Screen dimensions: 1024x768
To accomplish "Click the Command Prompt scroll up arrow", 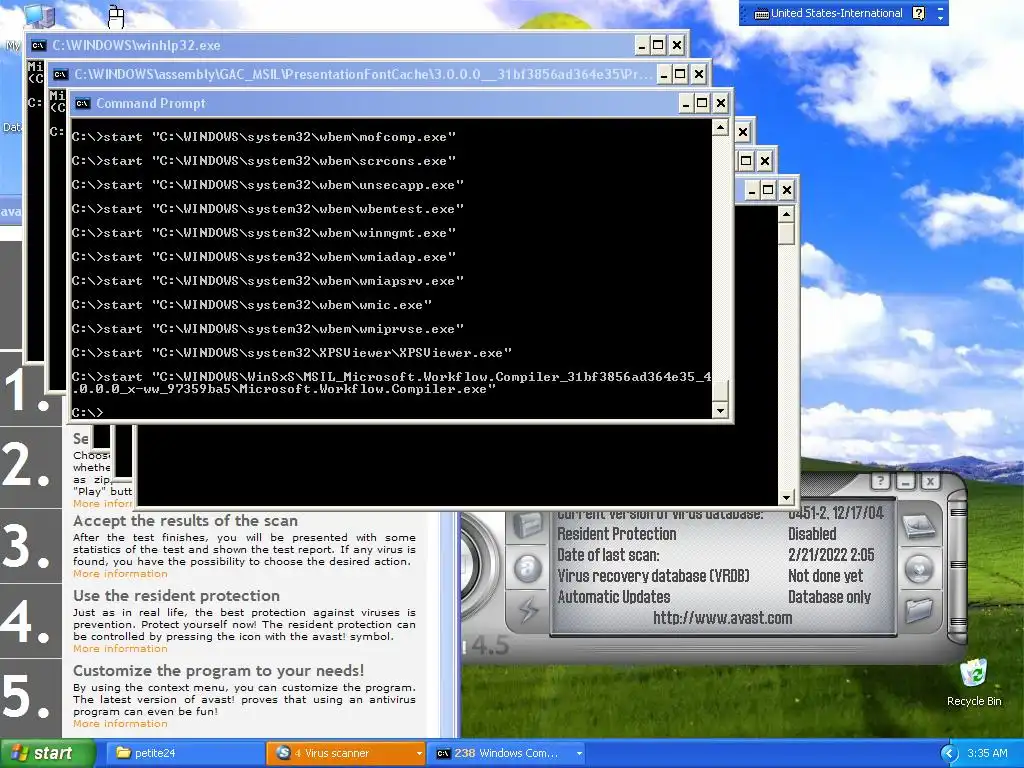I will (x=720, y=127).
